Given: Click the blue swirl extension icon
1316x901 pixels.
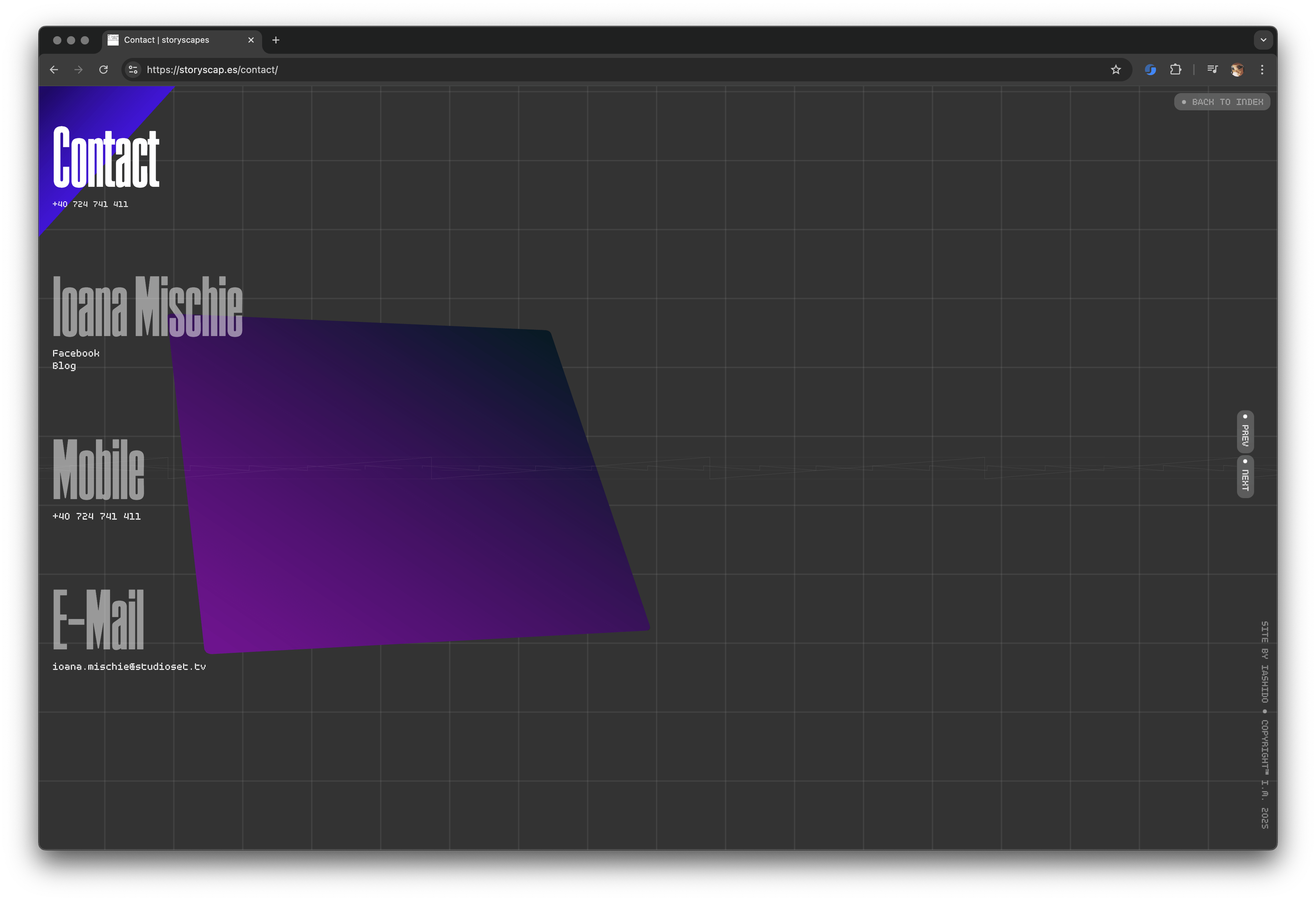Looking at the screenshot, I should click(x=1150, y=70).
